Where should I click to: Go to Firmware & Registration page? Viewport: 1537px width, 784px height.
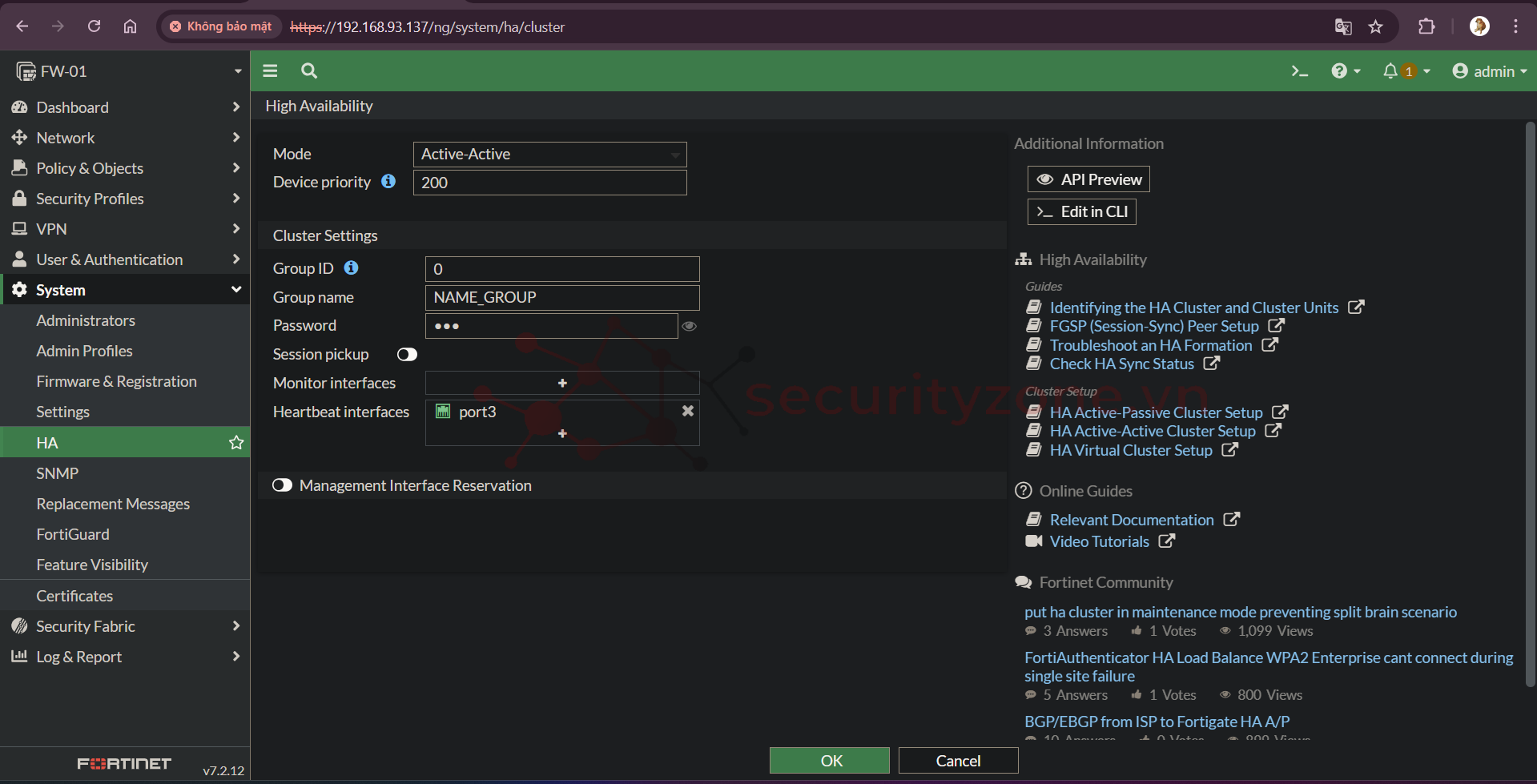tap(116, 381)
